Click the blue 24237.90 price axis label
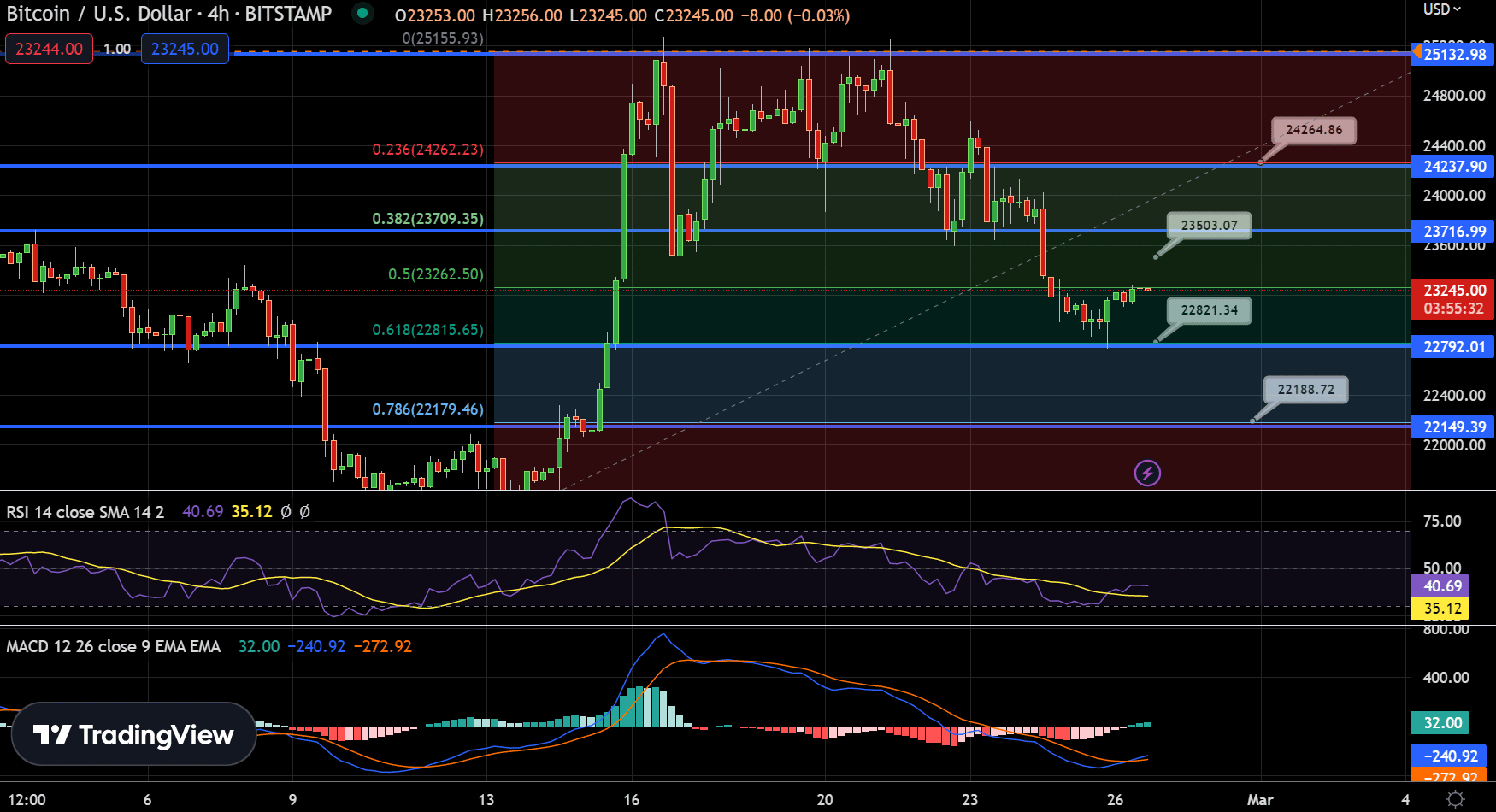The height and width of the screenshot is (812, 1496). (x=1453, y=167)
